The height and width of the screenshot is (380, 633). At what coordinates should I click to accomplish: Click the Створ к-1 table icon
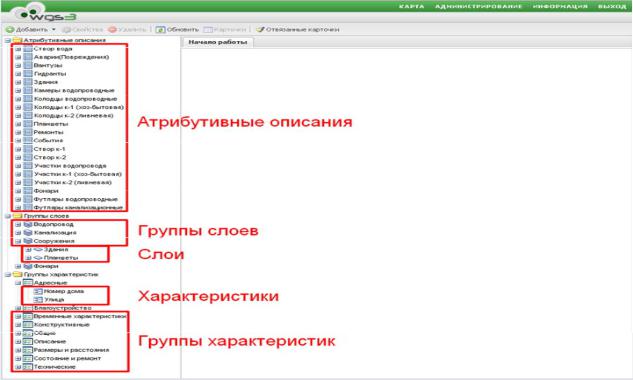[27, 149]
